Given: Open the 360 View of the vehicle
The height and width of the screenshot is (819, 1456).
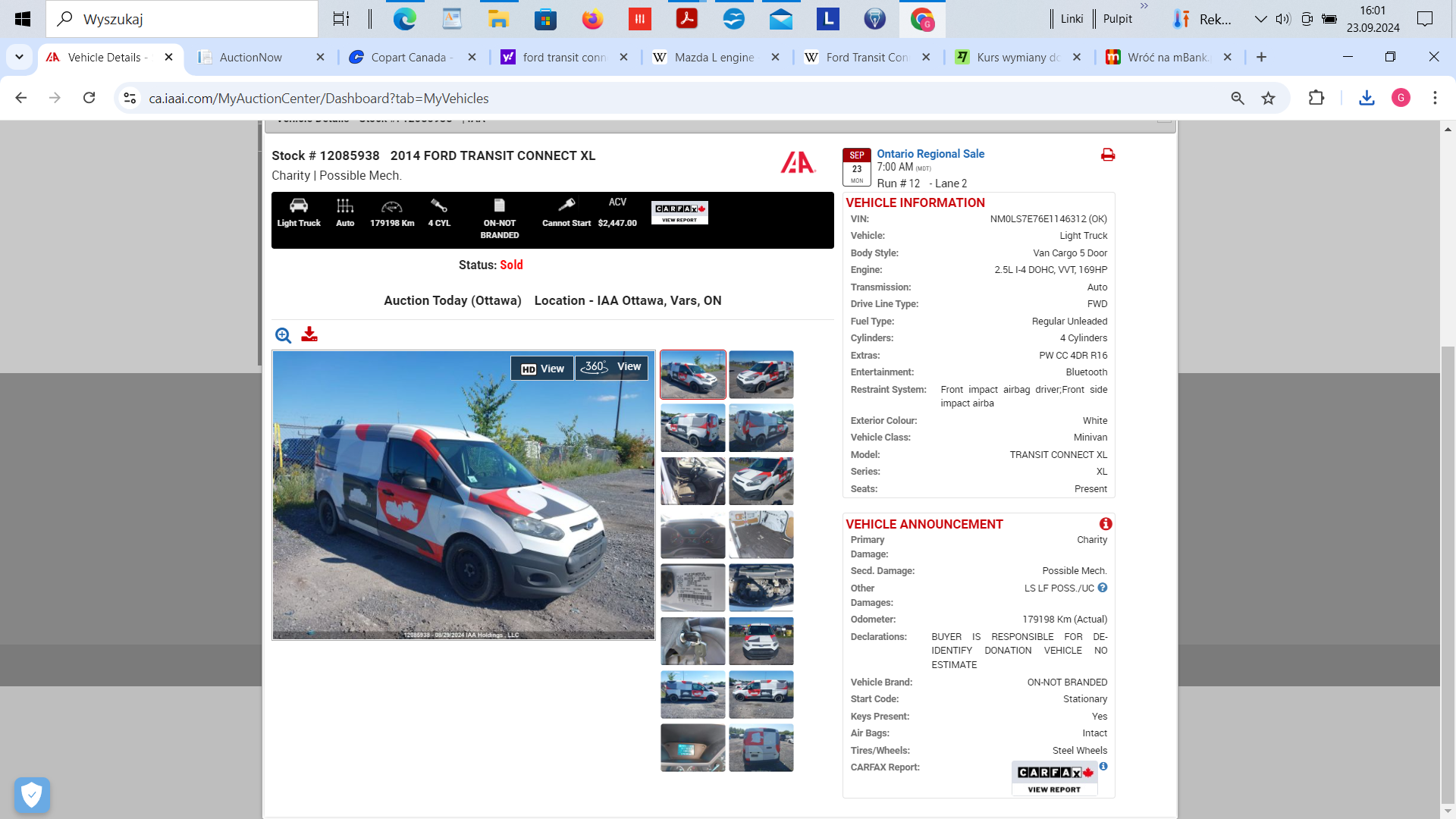Looking at the screenshot, I should tap(611, 367).
